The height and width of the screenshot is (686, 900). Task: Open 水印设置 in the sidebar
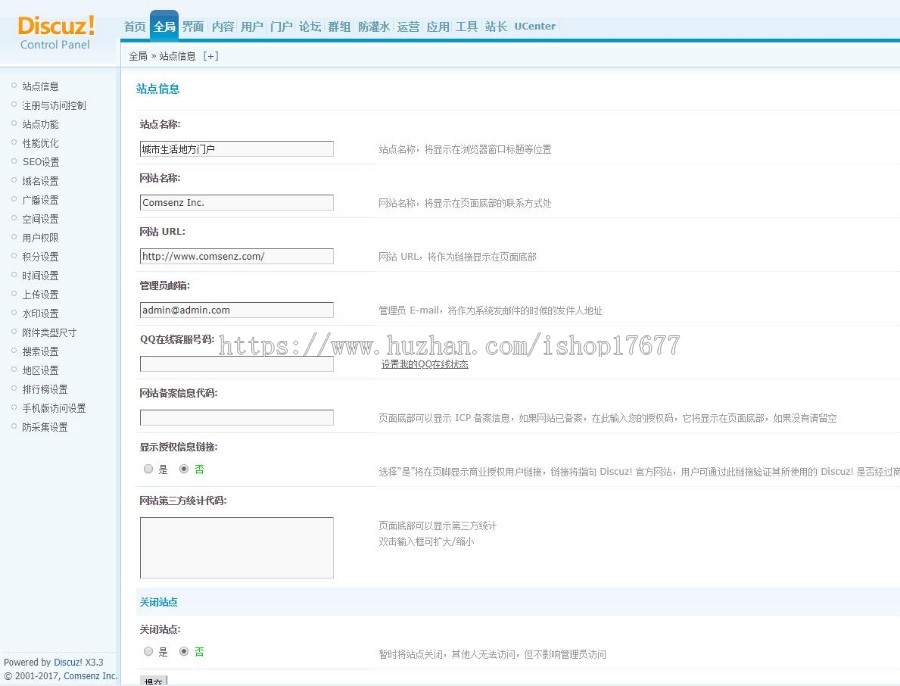click(40, 313)
